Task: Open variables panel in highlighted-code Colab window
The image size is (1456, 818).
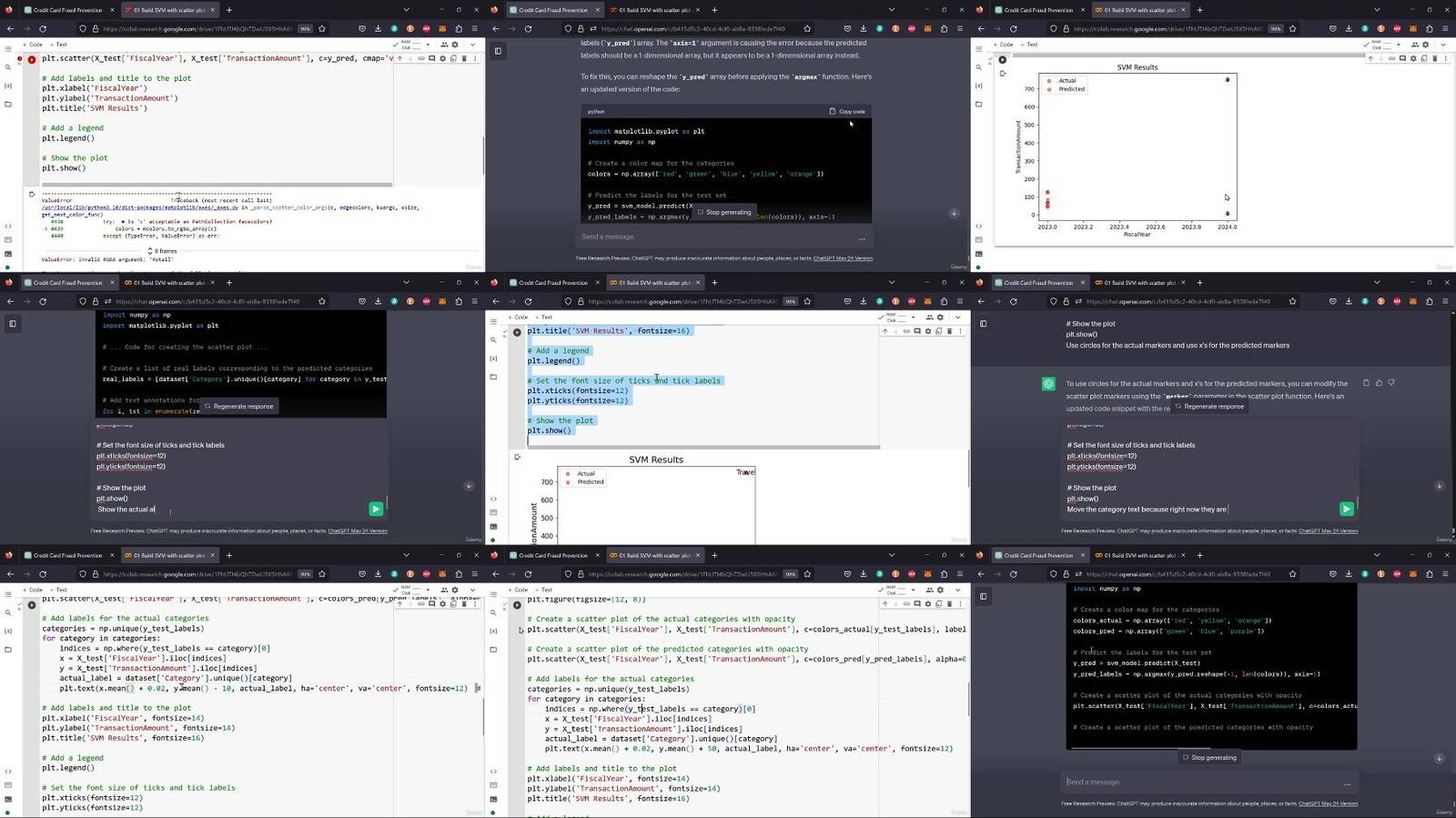Action: pyautogui.click(x=493, y=359)
